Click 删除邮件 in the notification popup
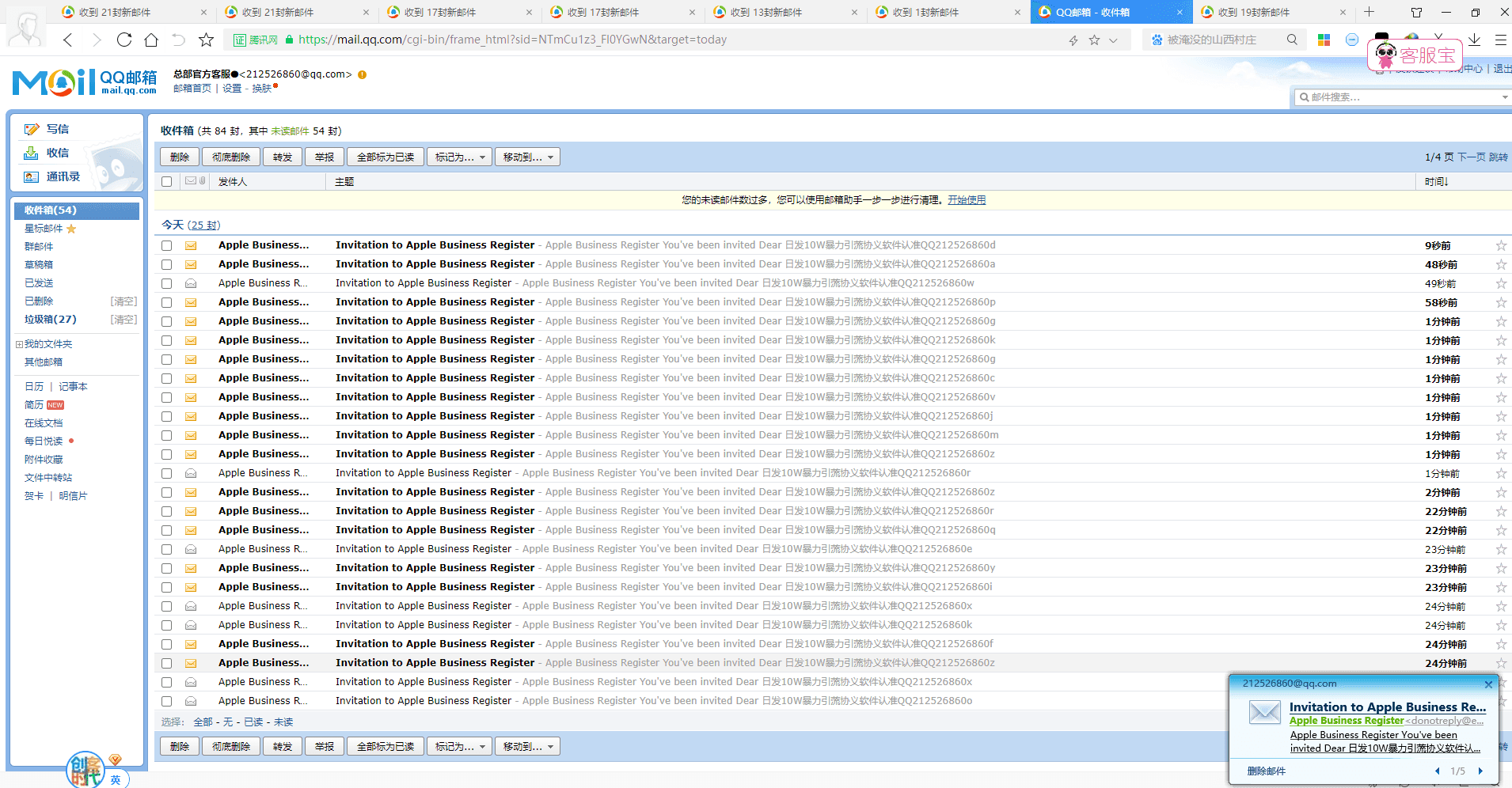This screenshot has height=788, width=1512. coord(1267,771)
